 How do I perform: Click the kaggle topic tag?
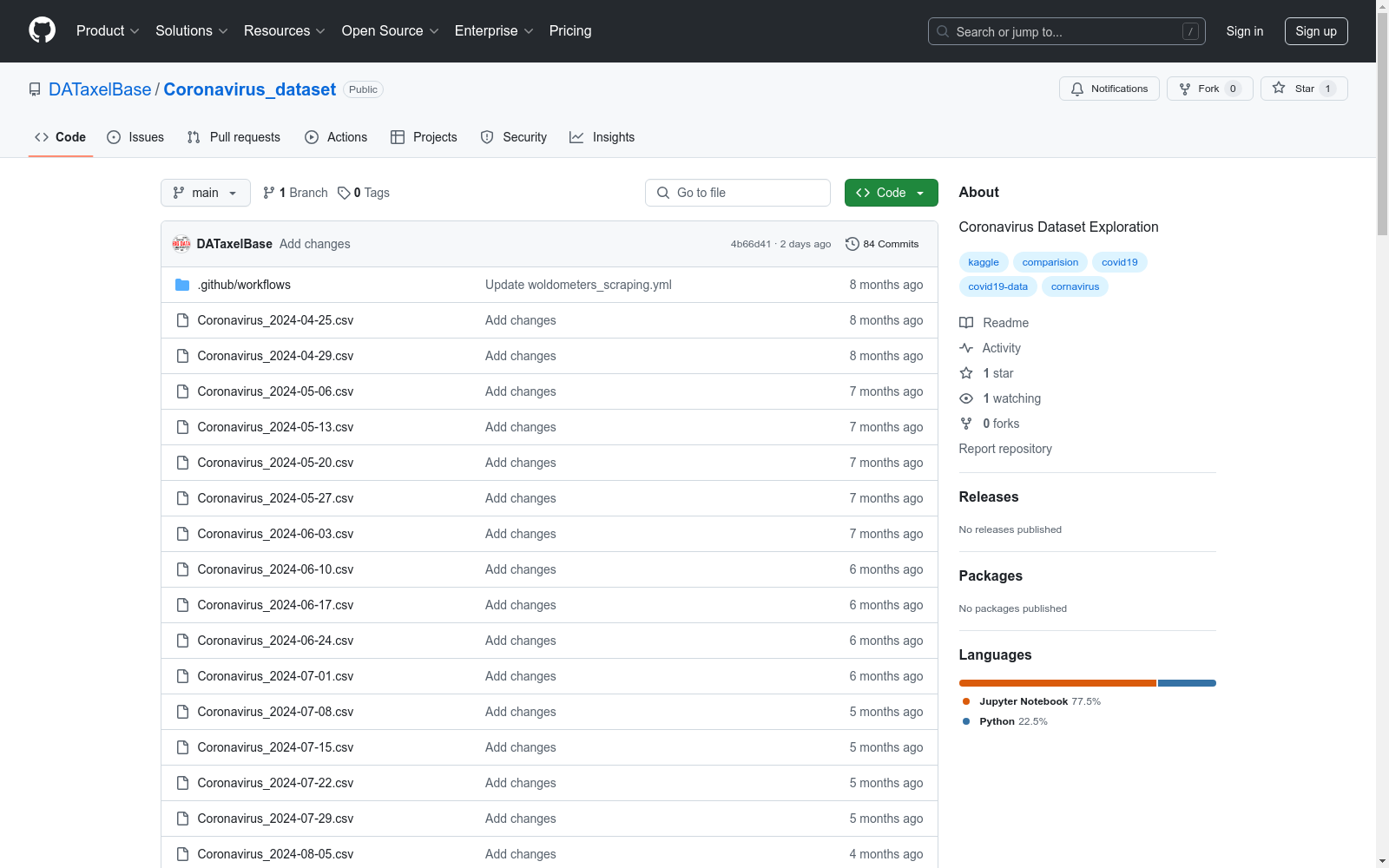984,262
